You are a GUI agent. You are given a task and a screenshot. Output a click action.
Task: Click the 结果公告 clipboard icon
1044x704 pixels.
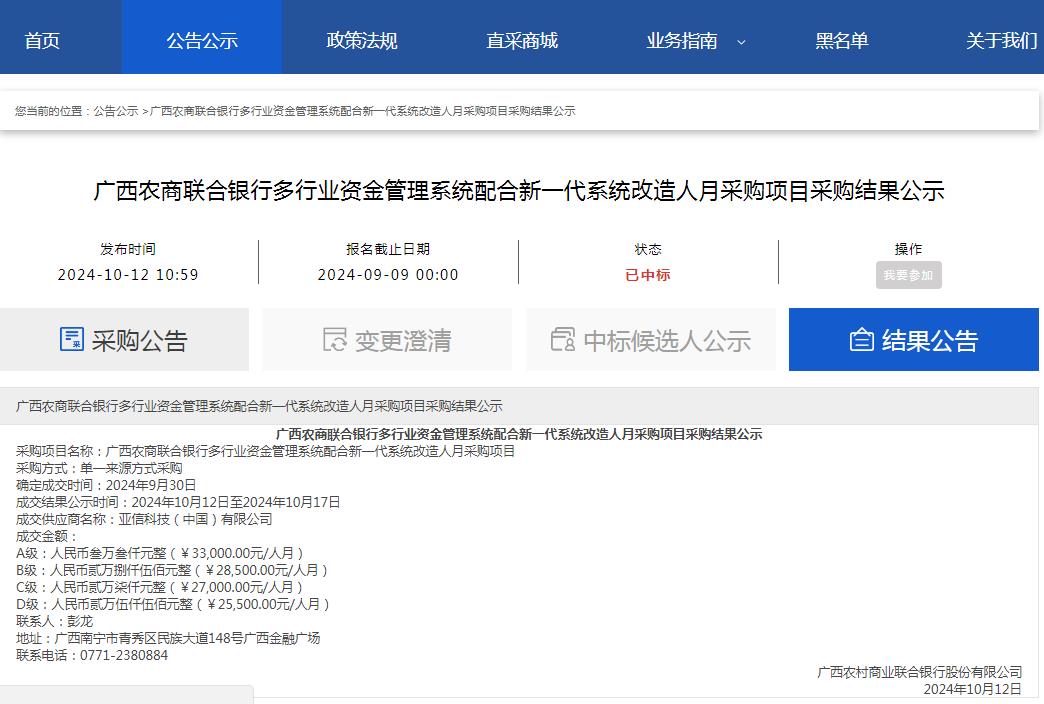[862, 340]
